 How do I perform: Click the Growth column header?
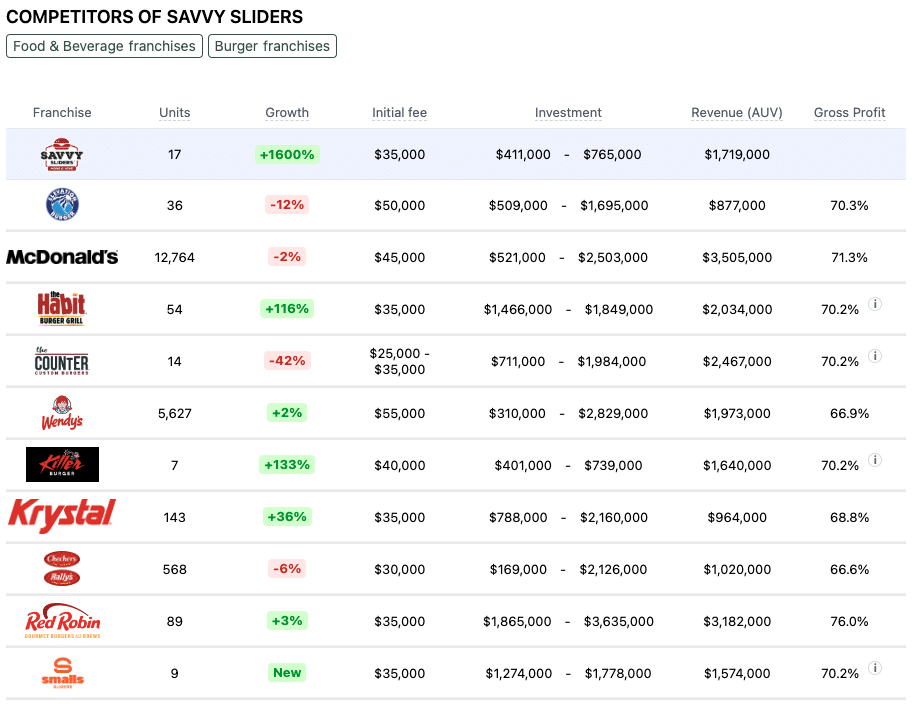click(x=287, y=112)
